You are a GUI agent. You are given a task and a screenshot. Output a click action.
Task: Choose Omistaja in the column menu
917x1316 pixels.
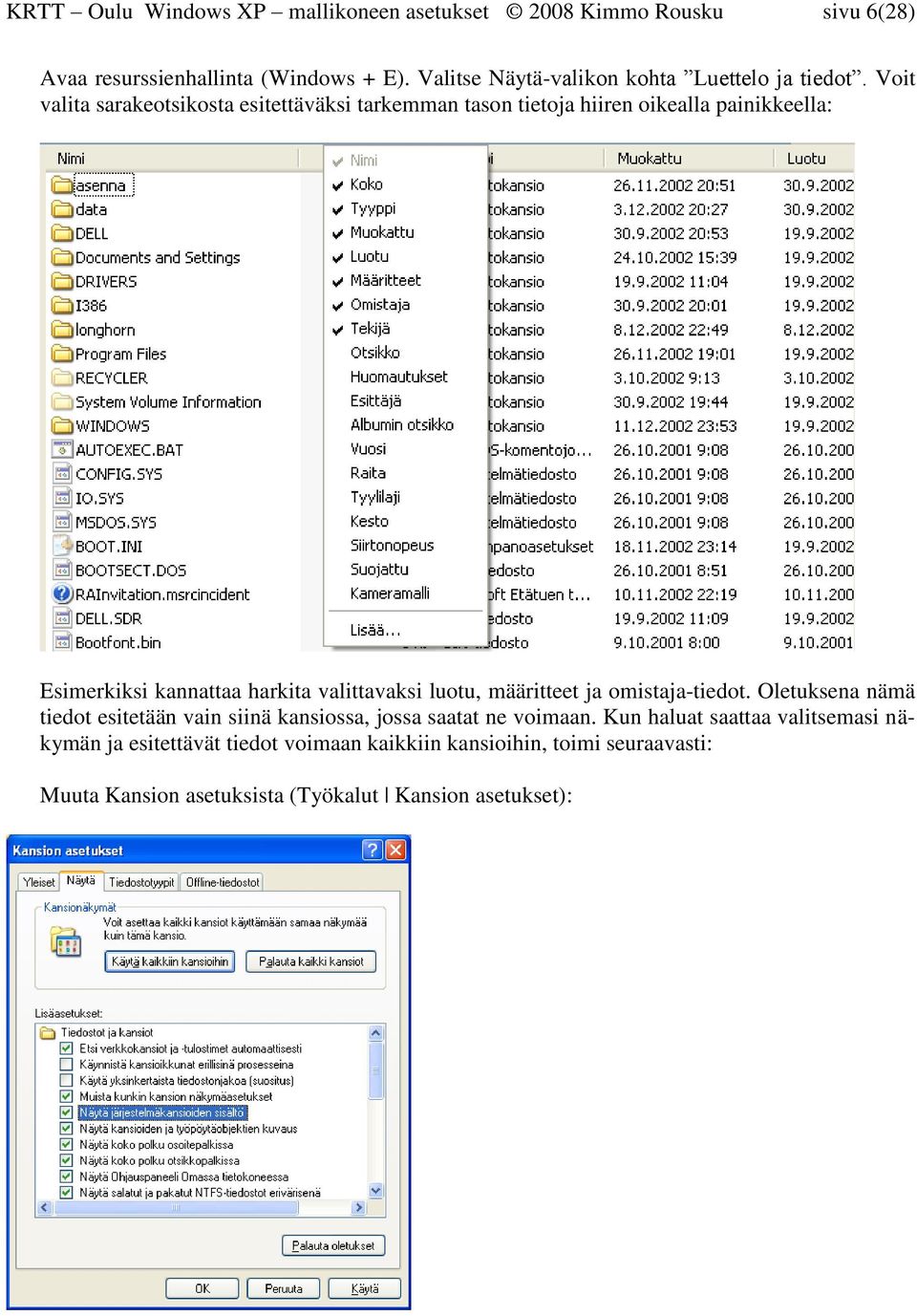[x=406, y=305]
